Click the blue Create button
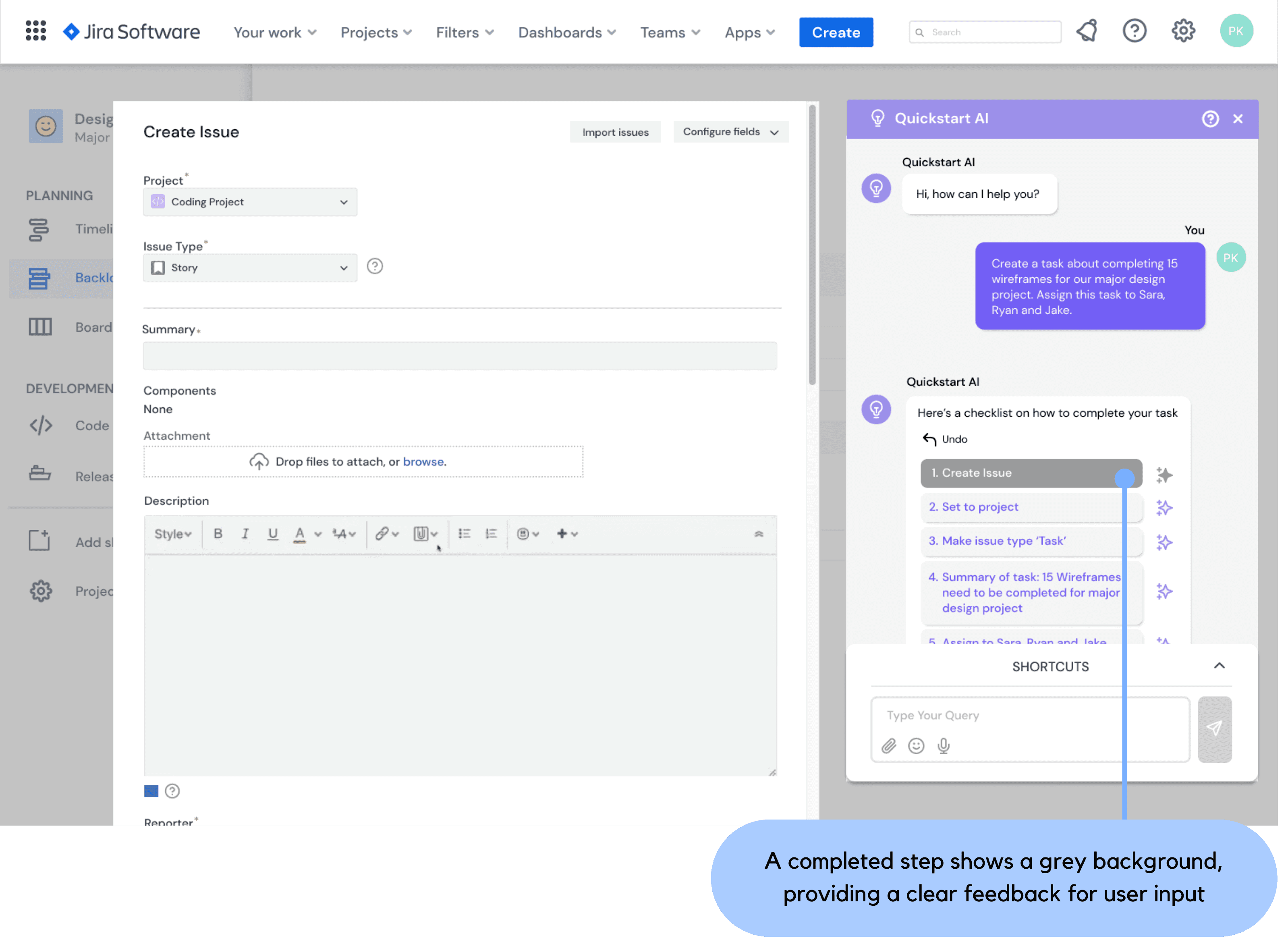 coord(836,32)
